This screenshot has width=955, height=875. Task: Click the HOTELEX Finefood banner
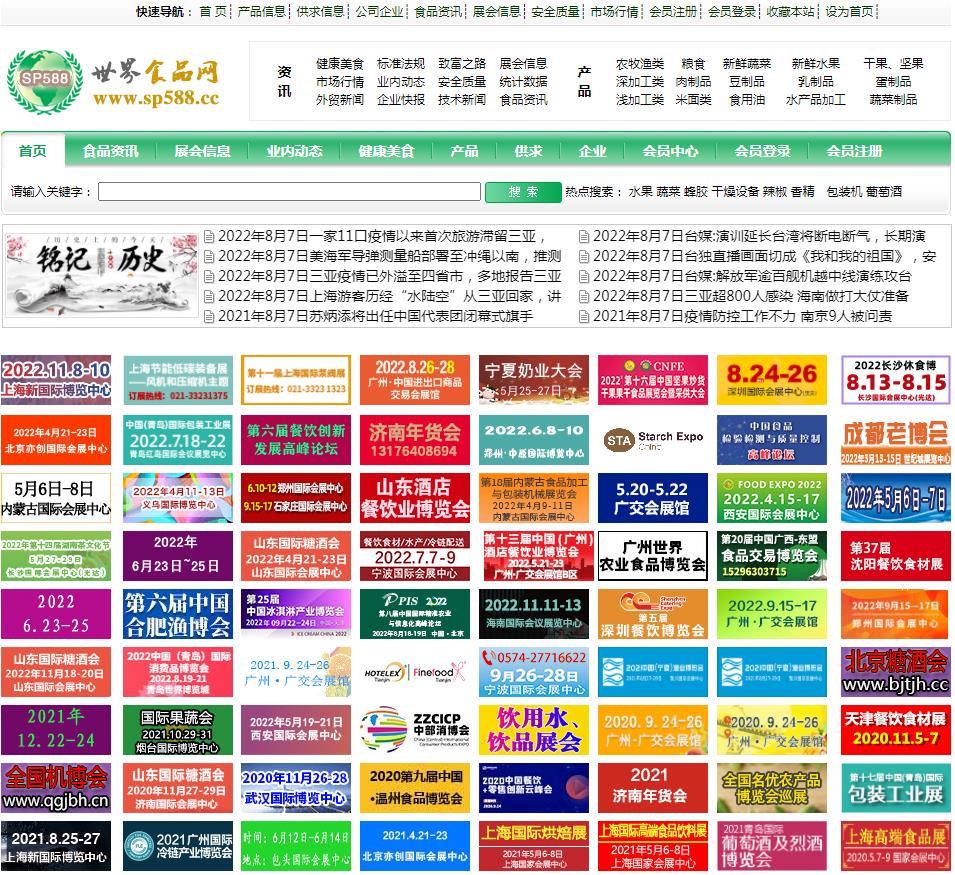[415, 672]
